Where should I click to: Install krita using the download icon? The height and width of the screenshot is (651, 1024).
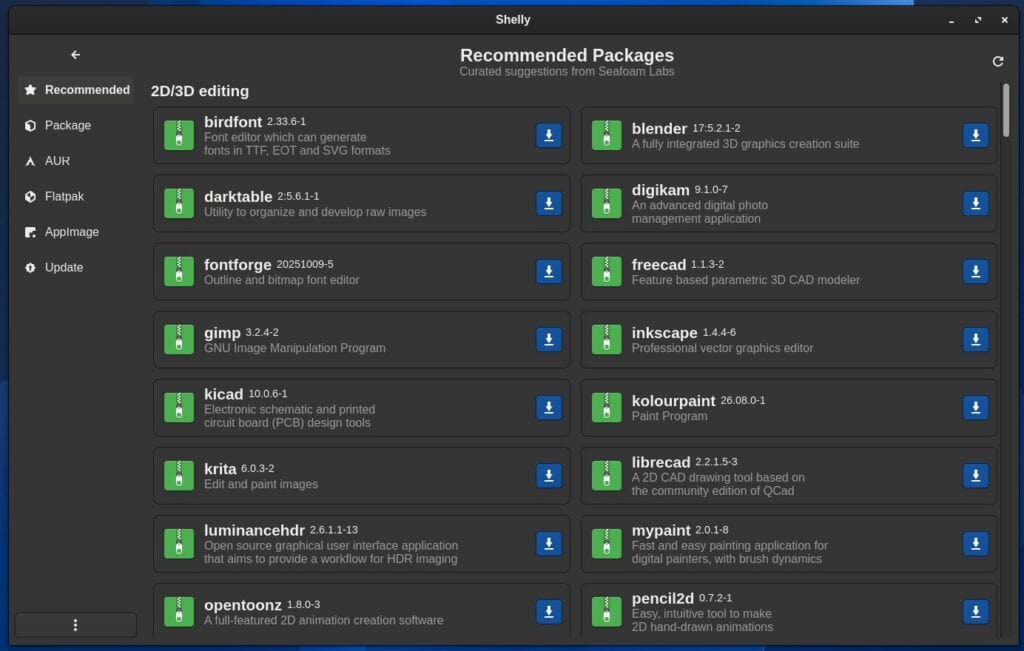pos(549,475)
